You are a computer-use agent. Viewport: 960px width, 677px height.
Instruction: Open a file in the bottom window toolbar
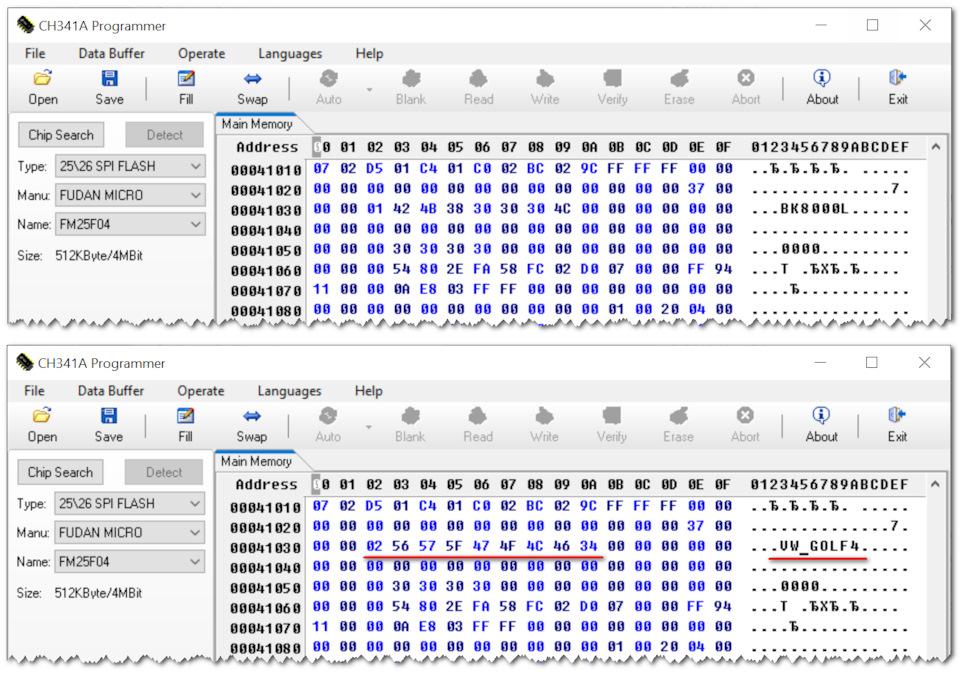pos(42,425)
